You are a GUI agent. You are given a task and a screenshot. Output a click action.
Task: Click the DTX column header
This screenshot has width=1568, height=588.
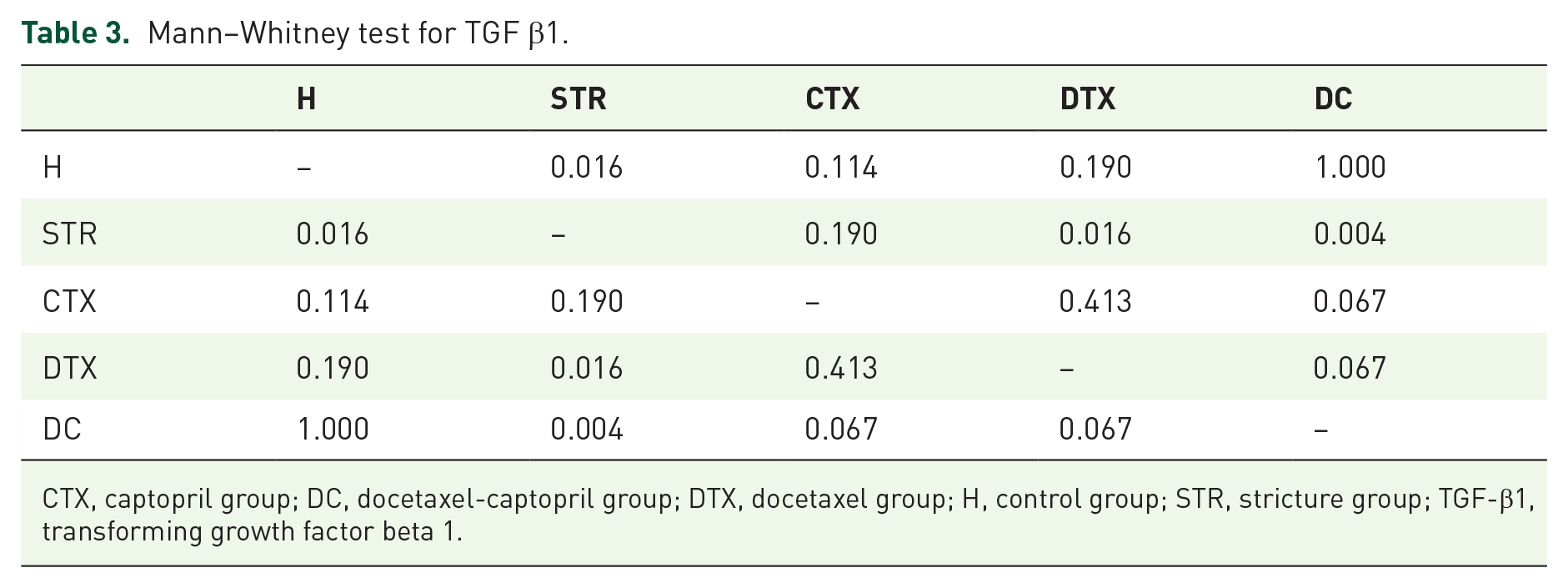1087,99
